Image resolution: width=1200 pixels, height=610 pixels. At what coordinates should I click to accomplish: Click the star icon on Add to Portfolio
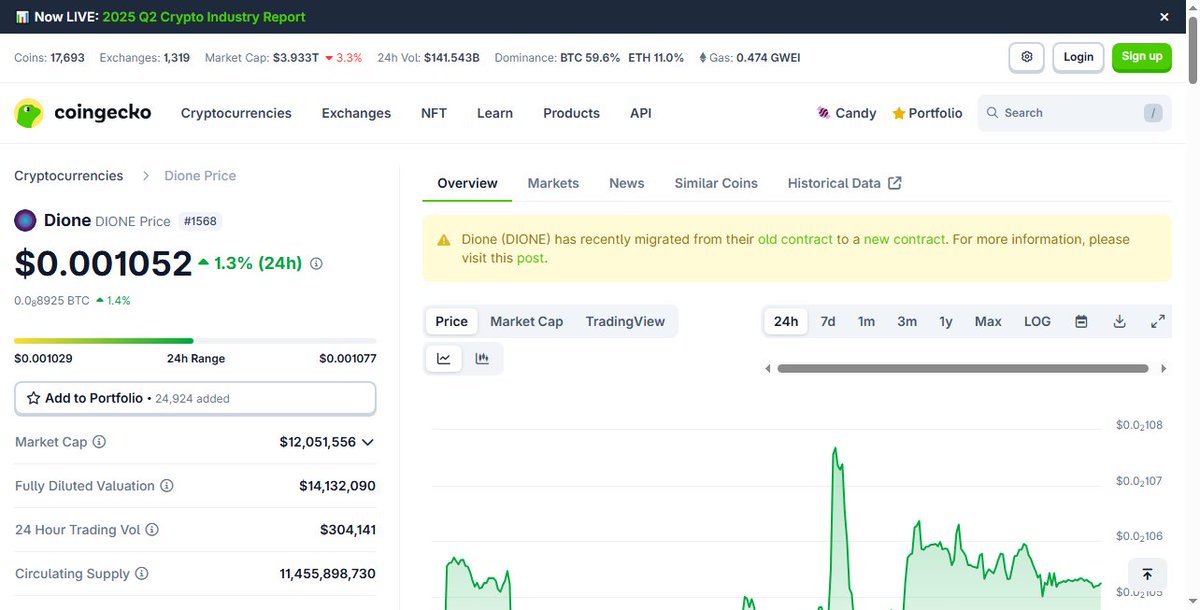coord(34,398)
